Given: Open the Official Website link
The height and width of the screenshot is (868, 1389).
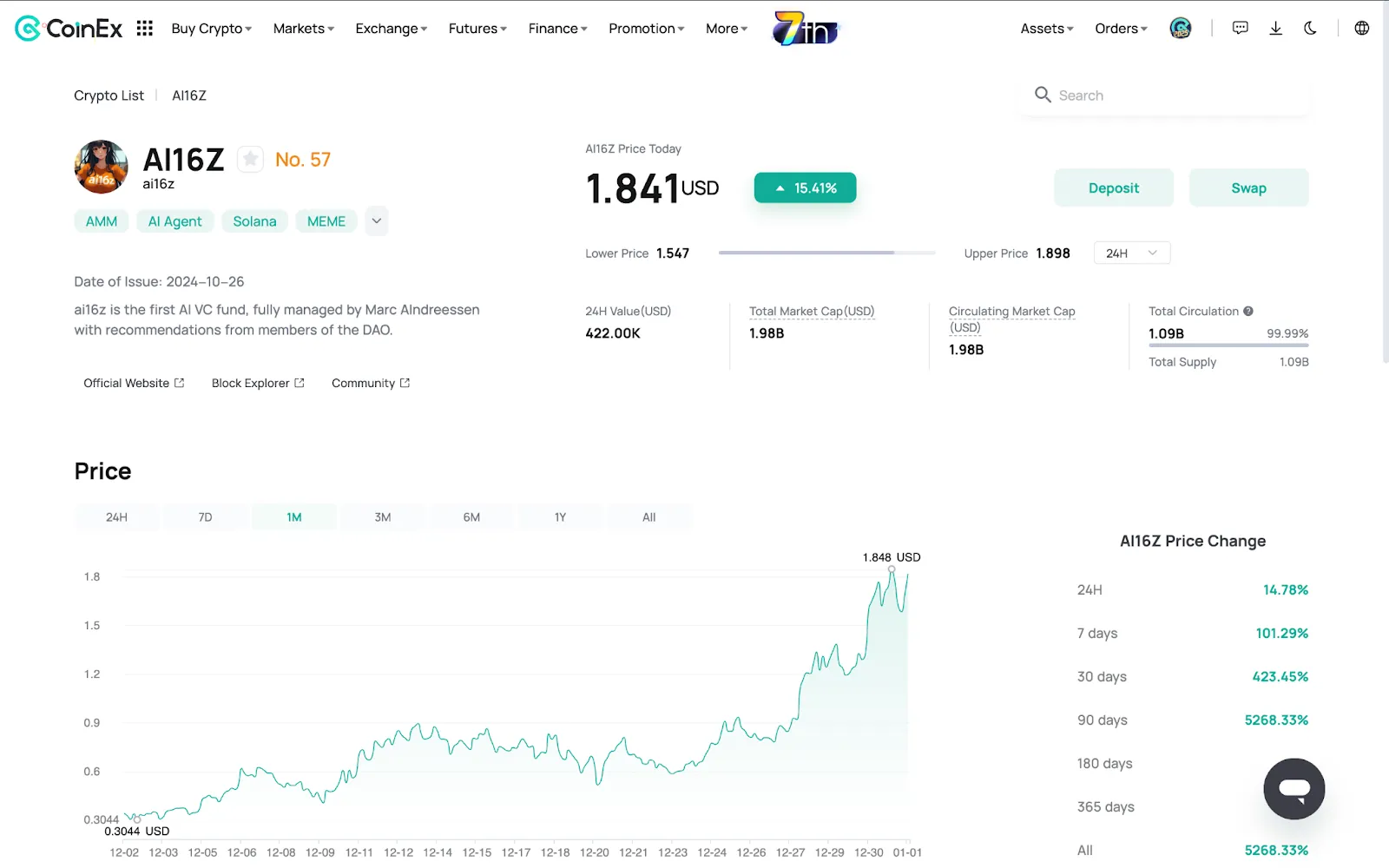Looking at the screenshot, I should click(x=134, y=383).
